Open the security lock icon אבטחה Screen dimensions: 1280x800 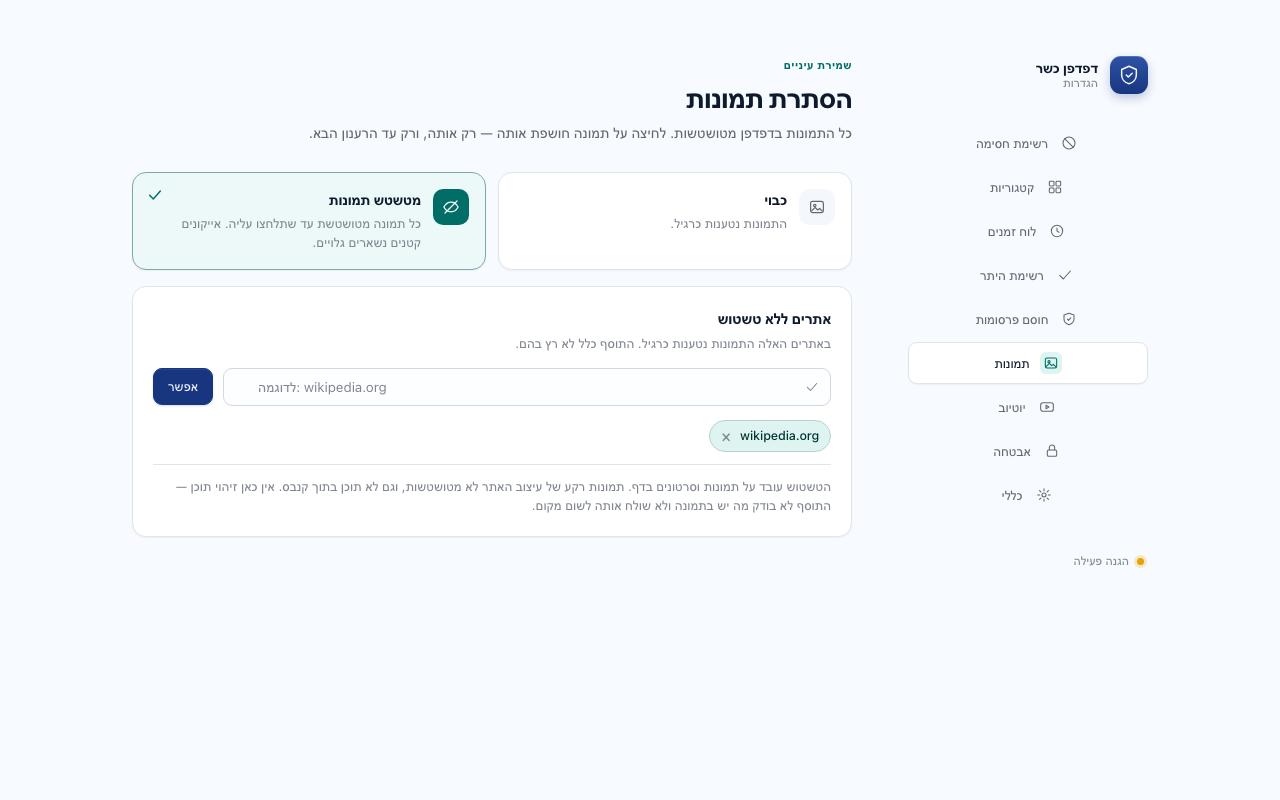[1052, 451]
